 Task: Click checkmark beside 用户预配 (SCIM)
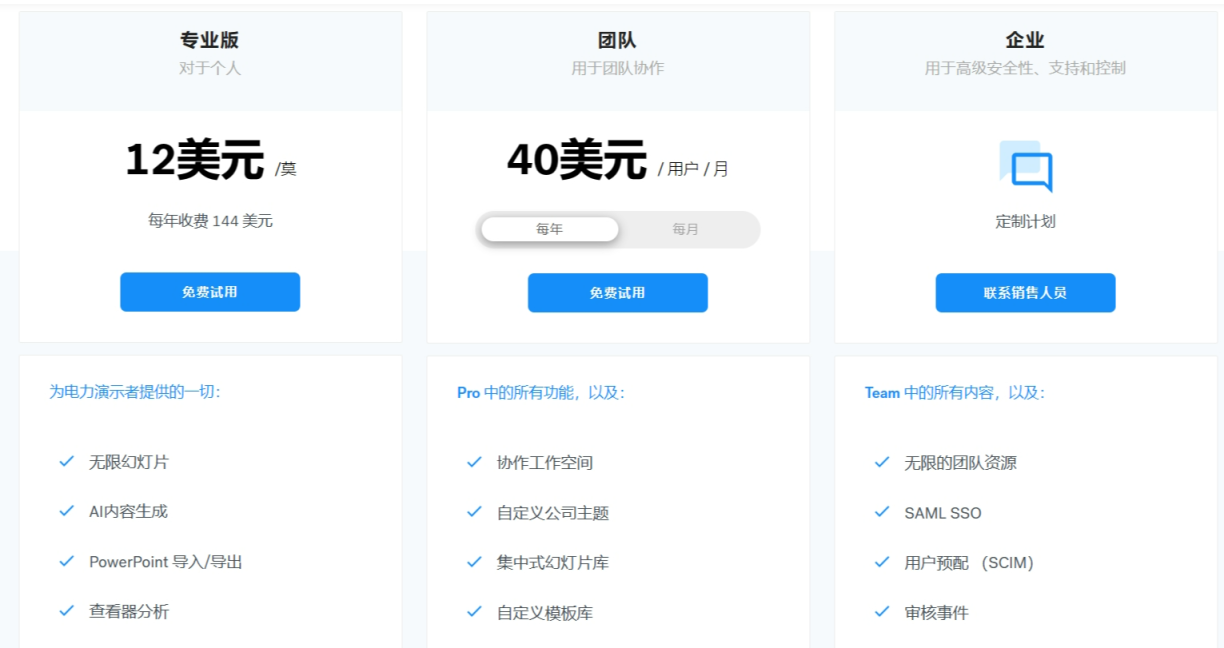882,562
